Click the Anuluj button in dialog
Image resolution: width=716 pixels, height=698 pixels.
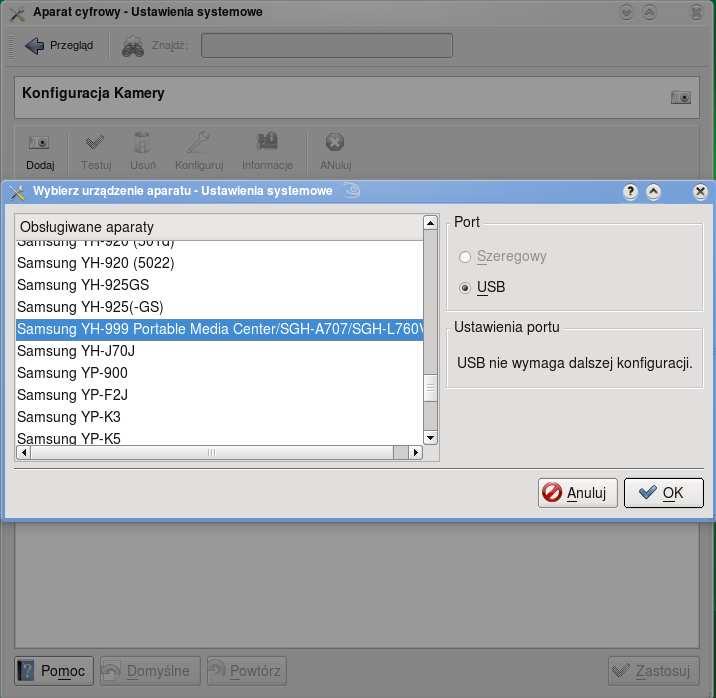click(578, 493)
